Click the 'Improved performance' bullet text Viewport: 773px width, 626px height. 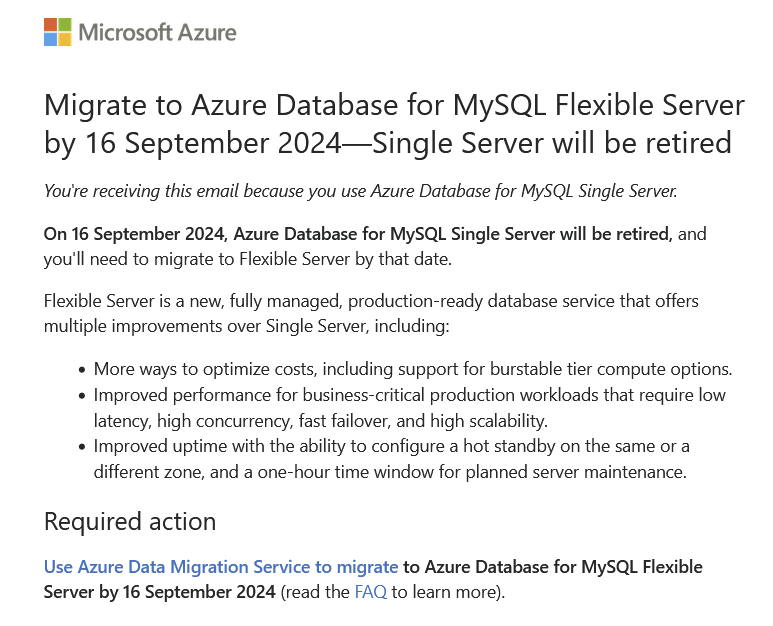[410, 408]
